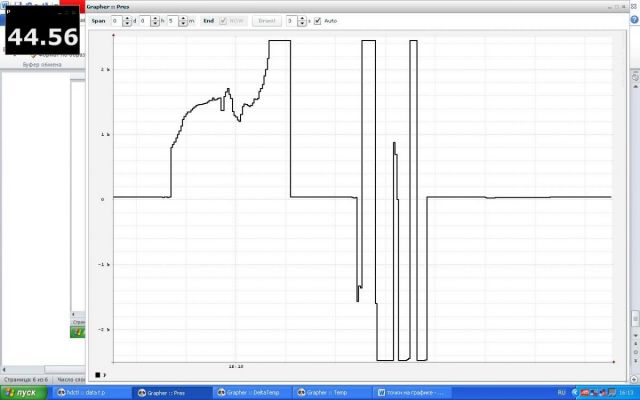Open the Word document taskbar item
The width and height of the screenshot is (640, 400).
click(x=413, y=393)
